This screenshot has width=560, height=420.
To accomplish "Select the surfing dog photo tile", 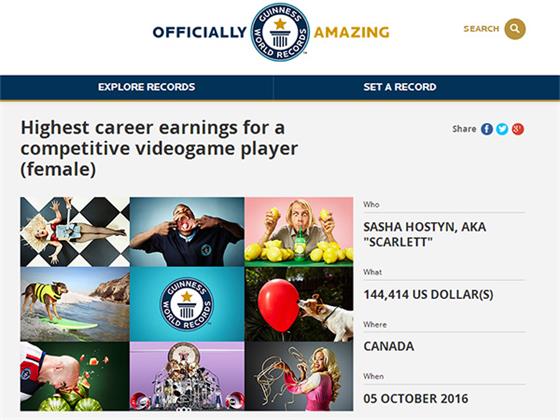I will 75,304.
